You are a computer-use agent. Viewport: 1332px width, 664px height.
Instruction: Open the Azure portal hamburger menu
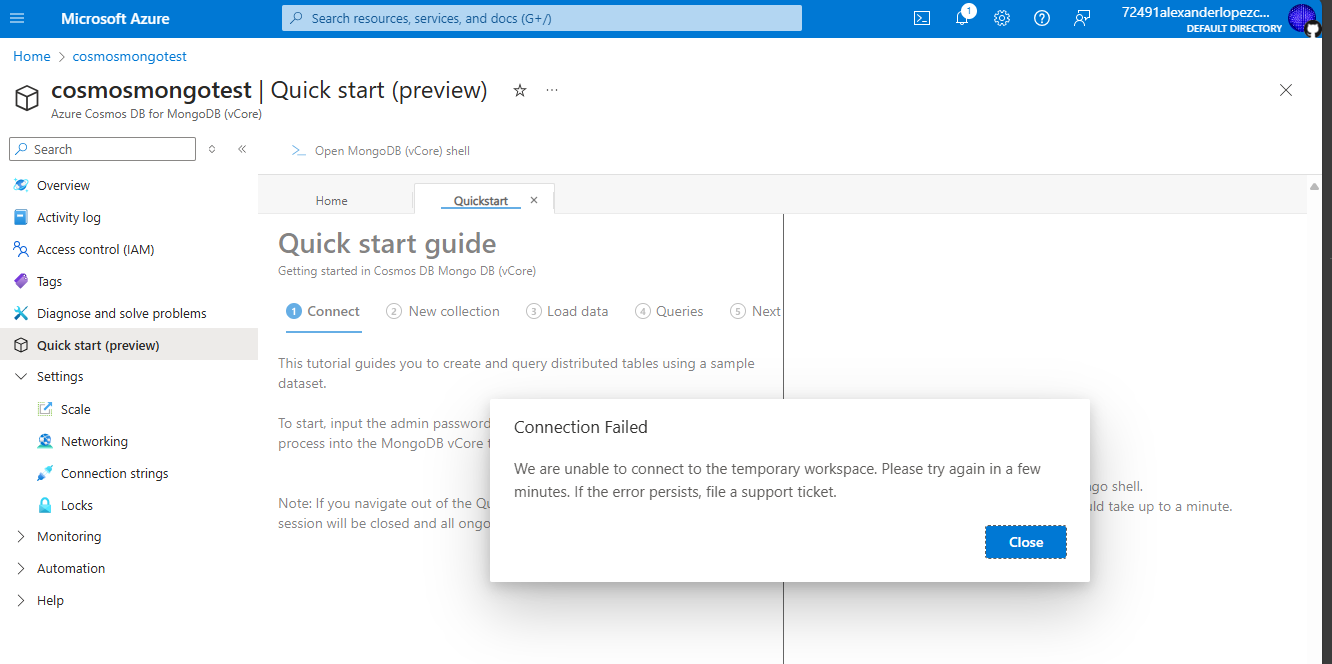pos(17,18)
